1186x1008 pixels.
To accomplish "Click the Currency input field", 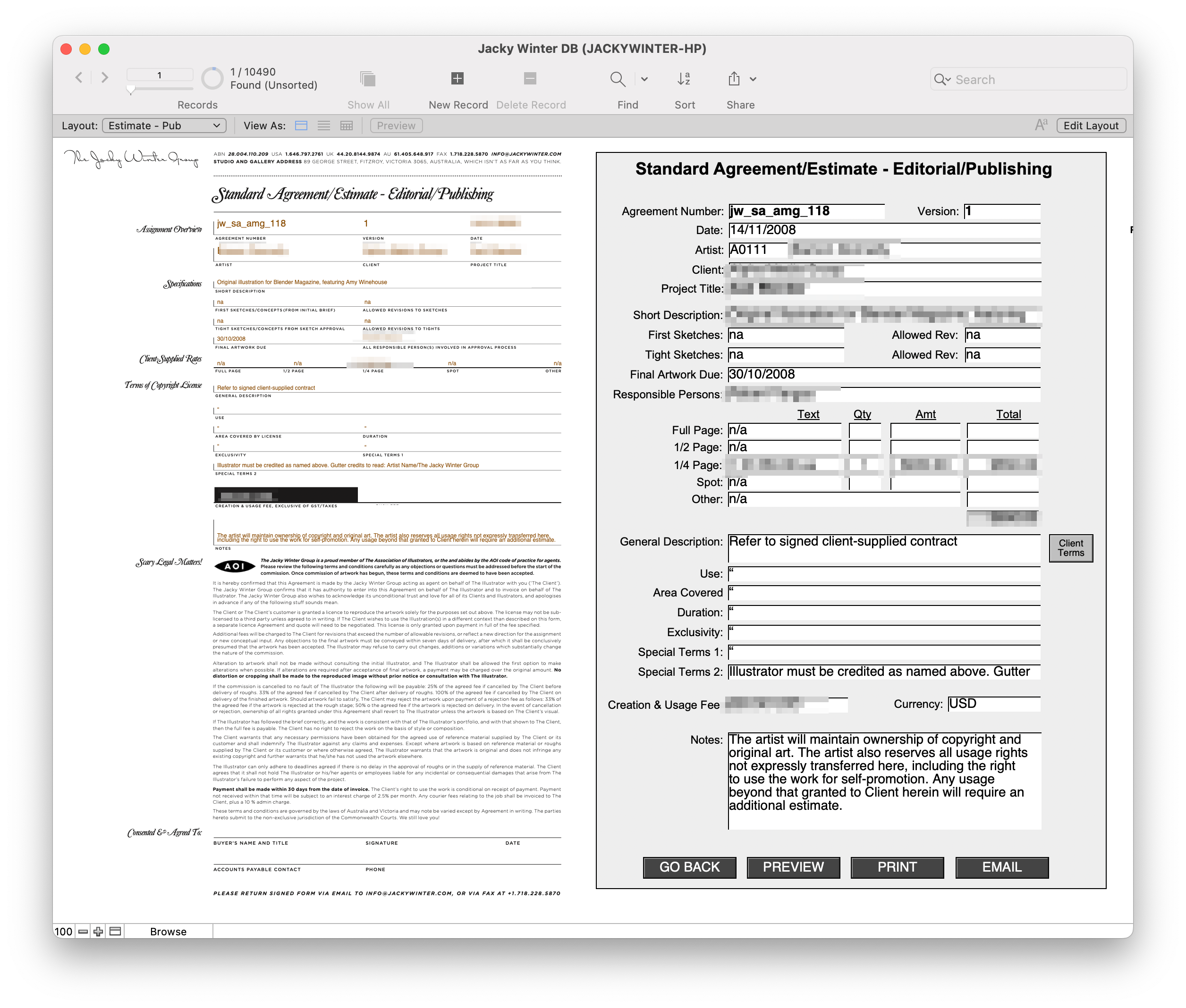I will click(x=993, y=704).
